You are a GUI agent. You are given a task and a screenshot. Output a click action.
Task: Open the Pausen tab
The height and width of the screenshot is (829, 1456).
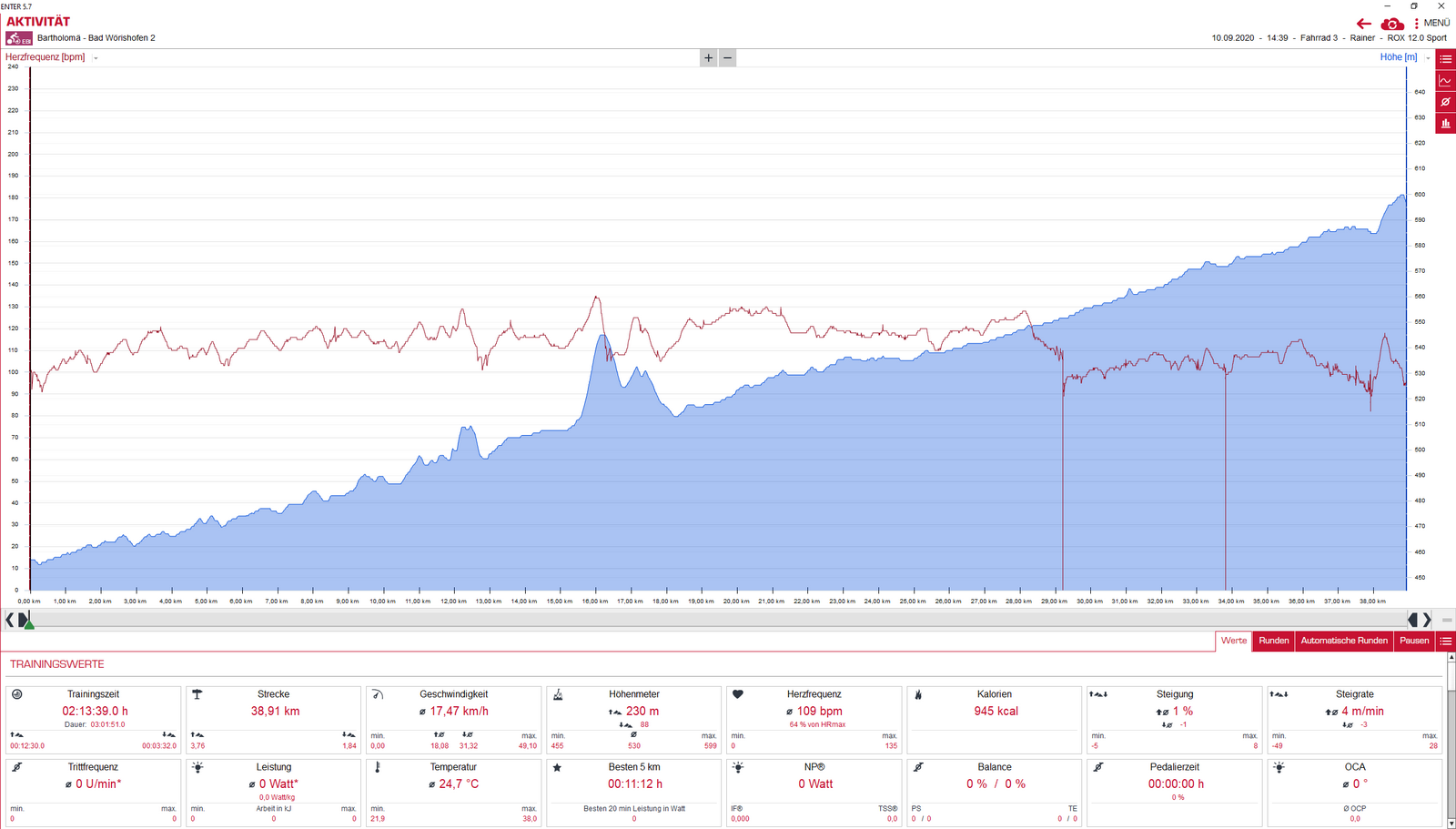click(1413, 641)
